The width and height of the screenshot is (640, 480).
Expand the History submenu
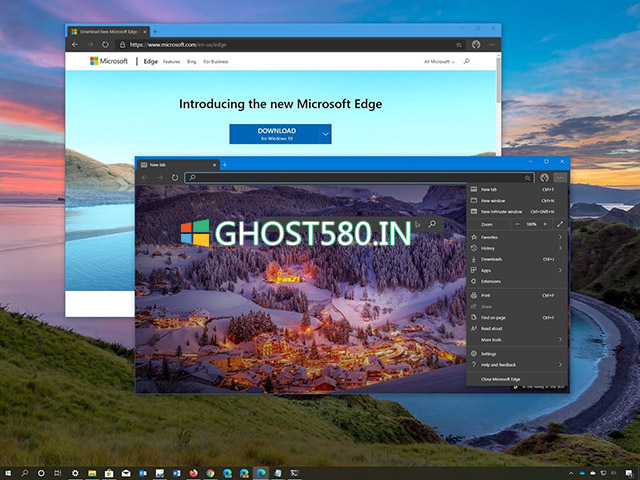pyautogui.click(x=517, y=248)
